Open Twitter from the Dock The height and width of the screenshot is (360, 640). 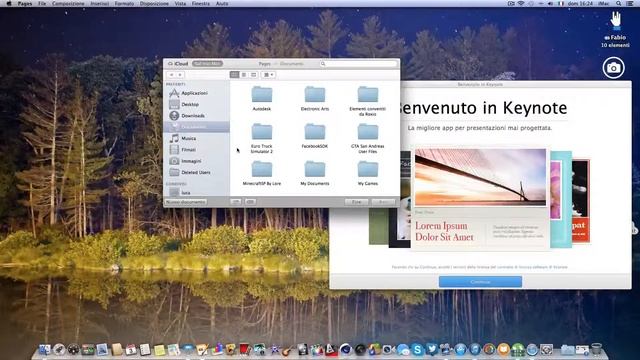(x=432, y=349)
